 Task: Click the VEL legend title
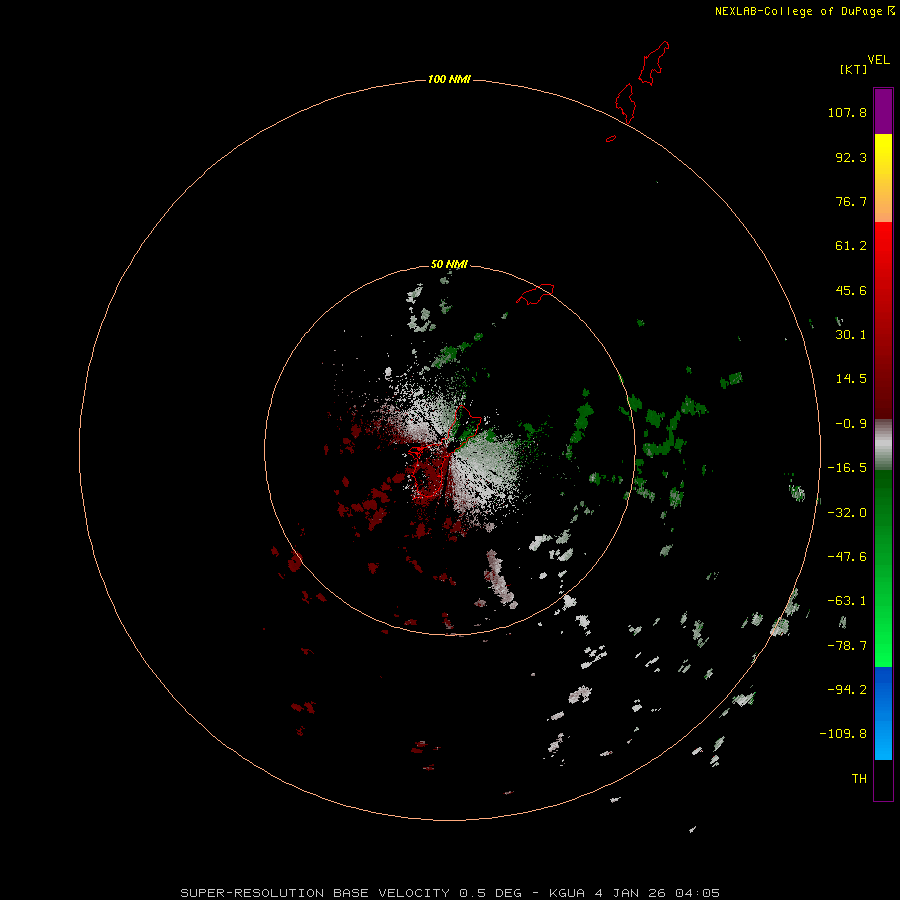click(878, 60)
